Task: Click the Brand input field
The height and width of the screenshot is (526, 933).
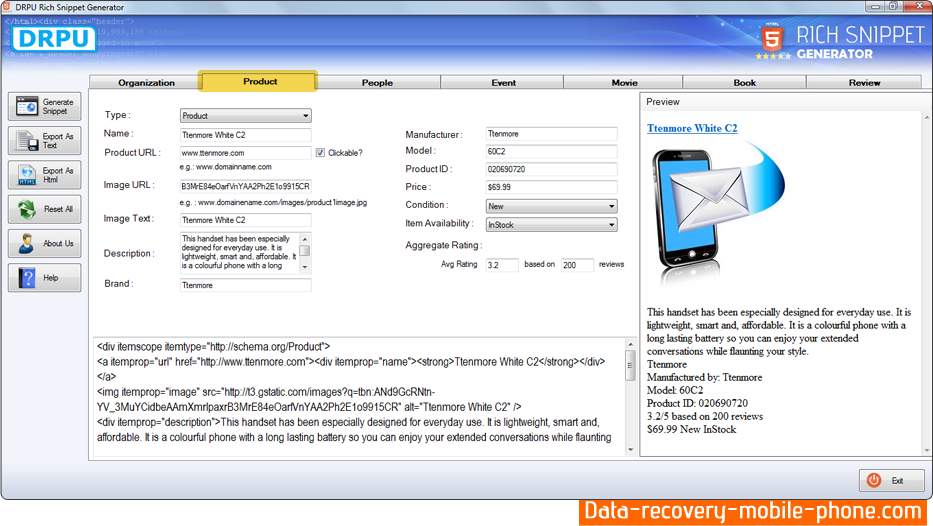Action: (245, 286)
